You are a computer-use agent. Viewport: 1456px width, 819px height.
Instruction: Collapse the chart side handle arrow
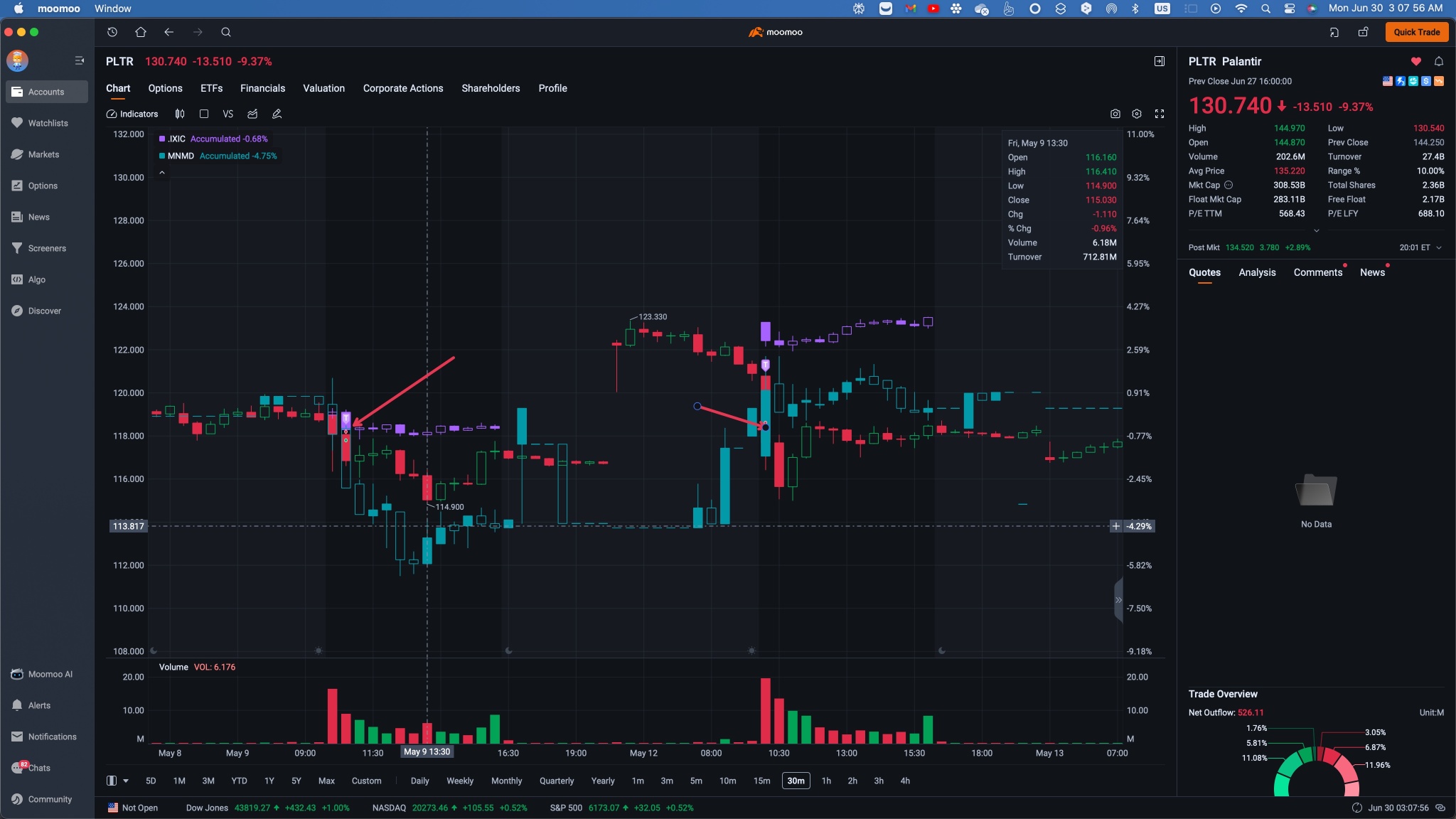(1118, 600)
